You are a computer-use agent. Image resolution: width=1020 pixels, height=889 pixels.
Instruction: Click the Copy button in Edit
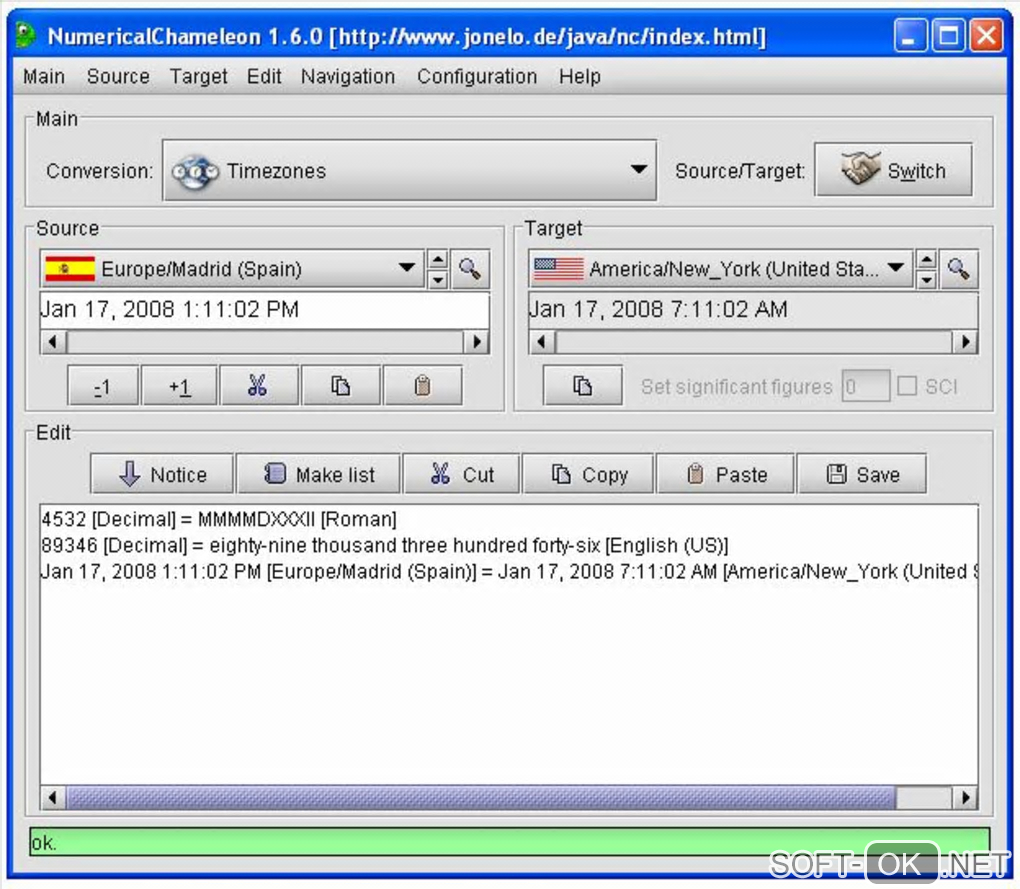588,474
